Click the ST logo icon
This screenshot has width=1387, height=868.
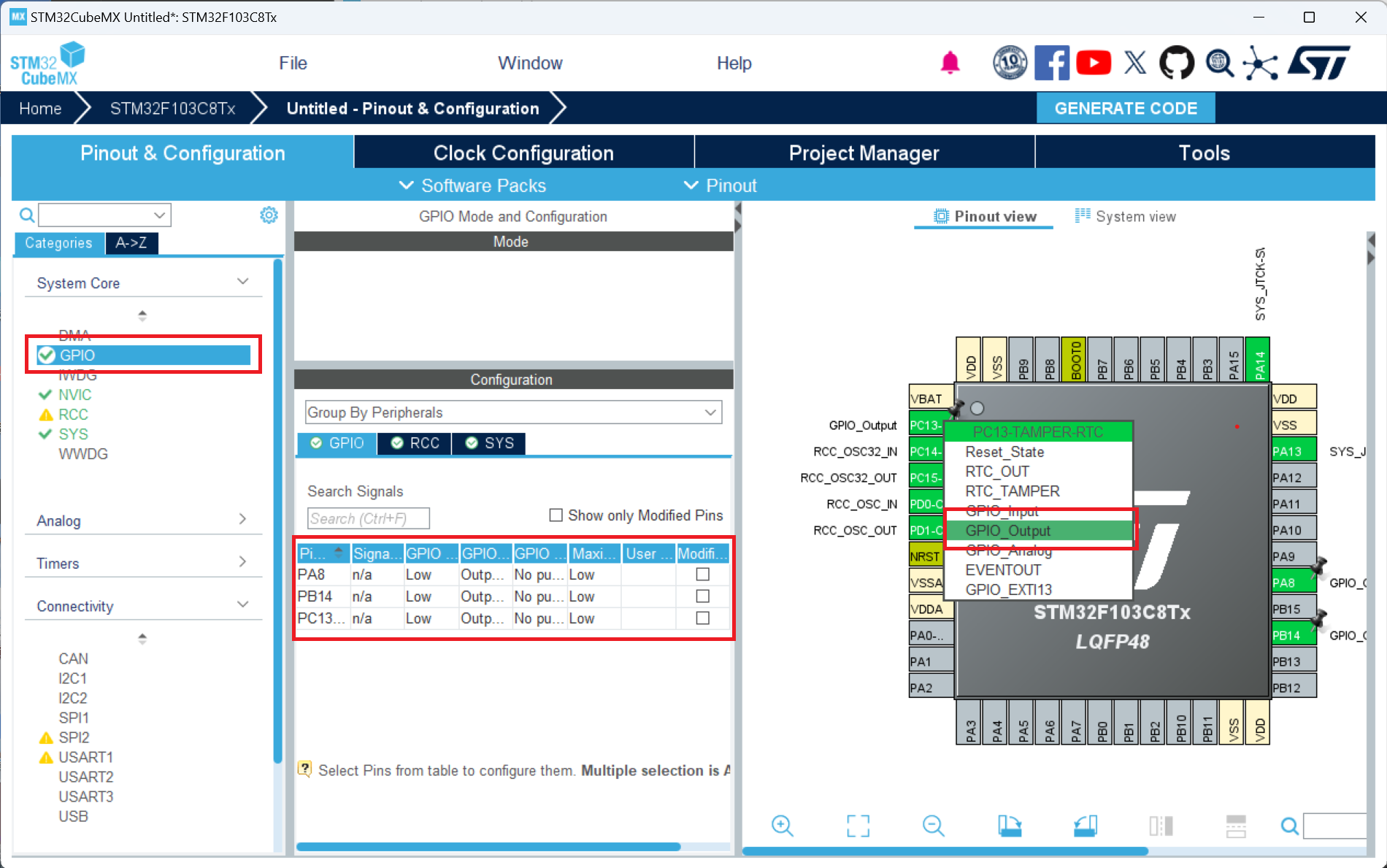click(x=1318, y=64)
